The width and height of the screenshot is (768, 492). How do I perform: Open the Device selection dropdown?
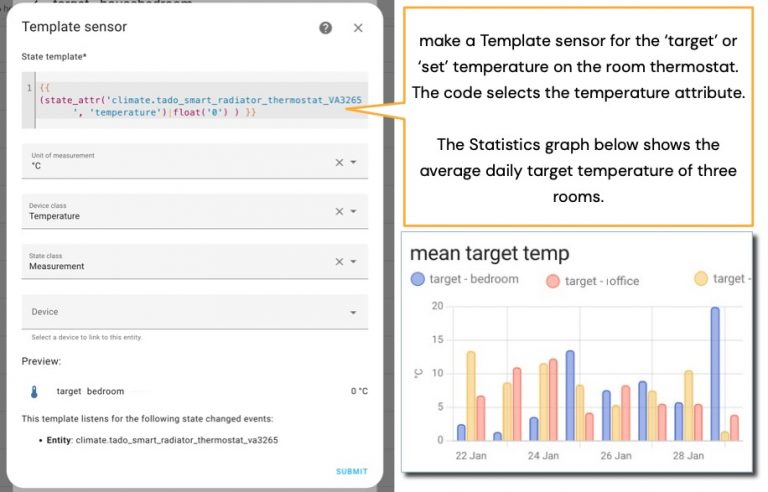[354, 312]
